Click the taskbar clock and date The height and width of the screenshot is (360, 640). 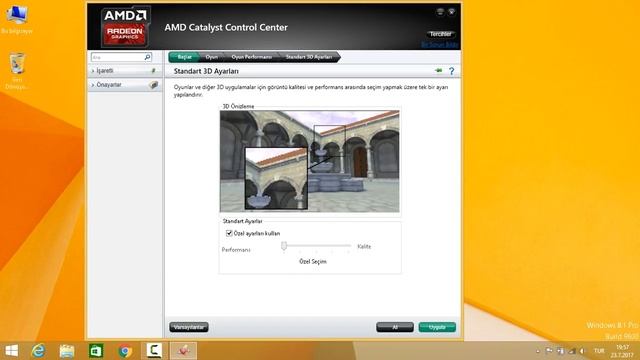click(x=622, y=351)
